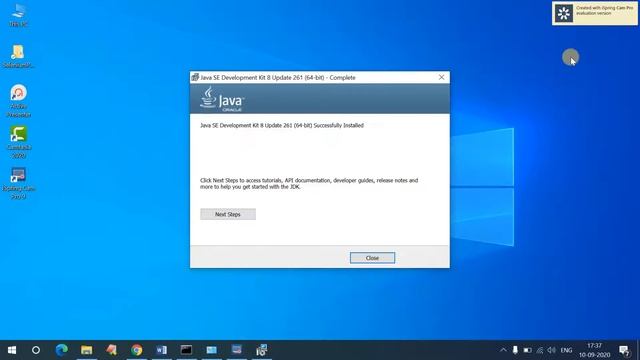Viewport: 640px width, 360px height.
Task: Click Close in the Java installer
Action: click(372, 258)
